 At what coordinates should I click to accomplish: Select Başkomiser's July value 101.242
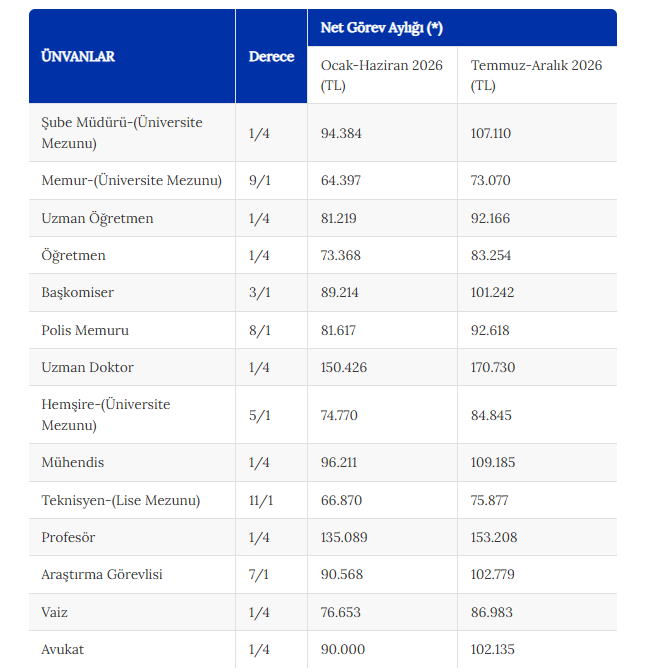(x=492, y=292)
